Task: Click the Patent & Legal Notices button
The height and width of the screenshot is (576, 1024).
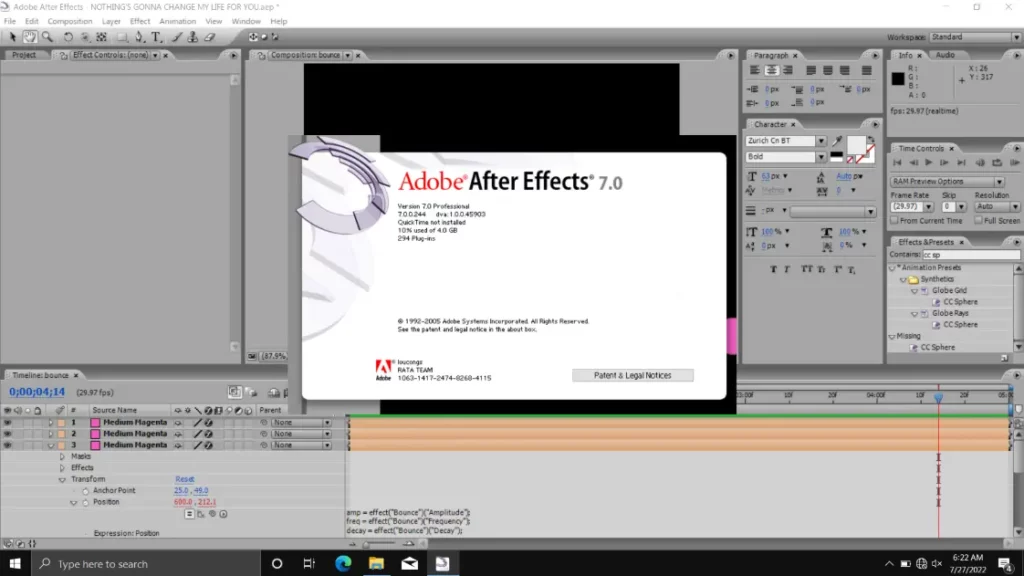Action: click(x=632, y=376)
